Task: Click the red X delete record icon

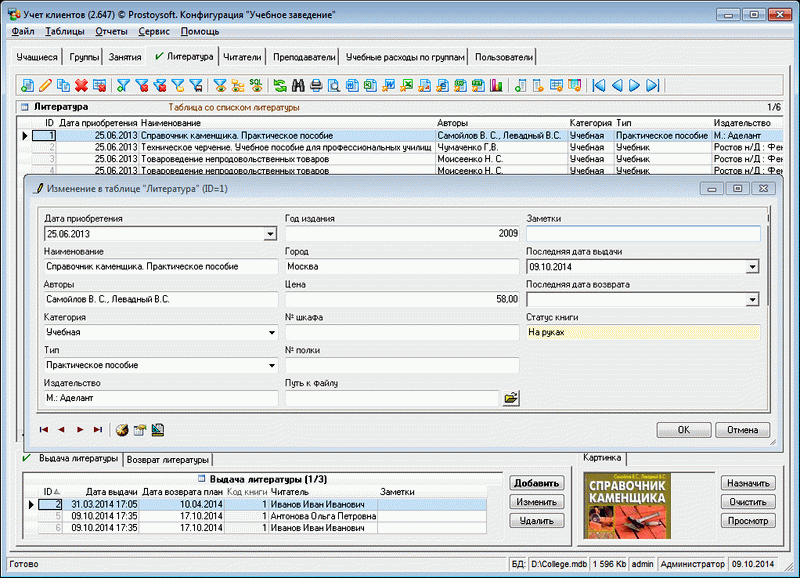Action: pyautogui.click(x=81, y=85)
